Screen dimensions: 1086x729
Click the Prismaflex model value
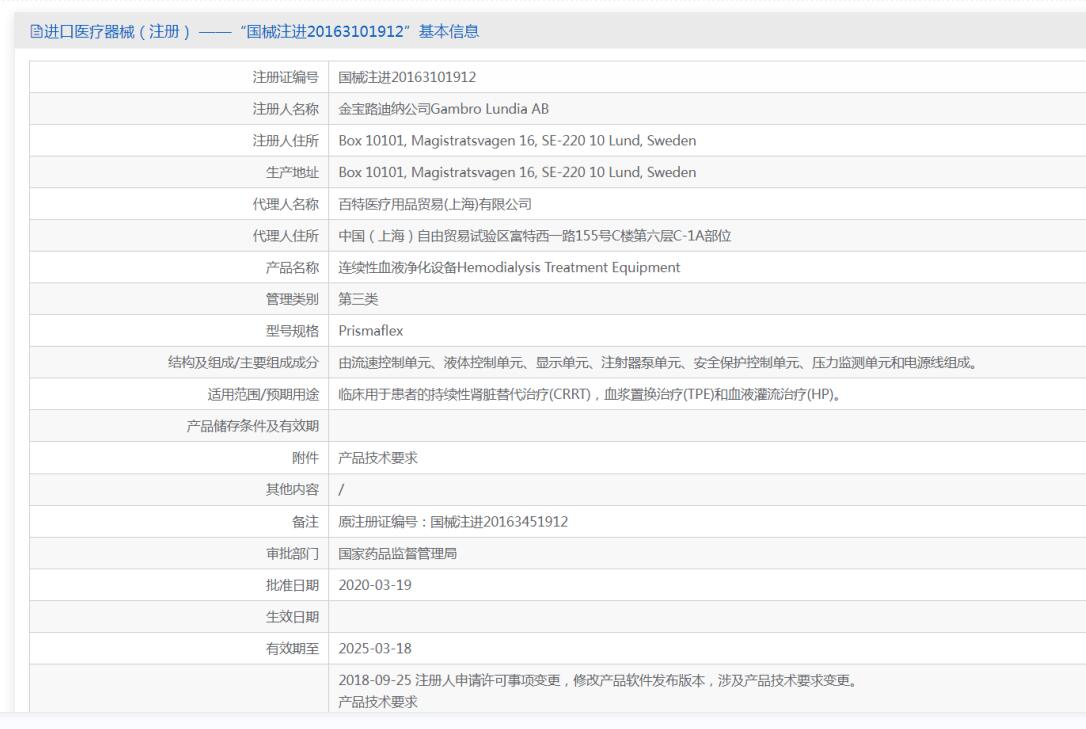click(x=371, y=331)
